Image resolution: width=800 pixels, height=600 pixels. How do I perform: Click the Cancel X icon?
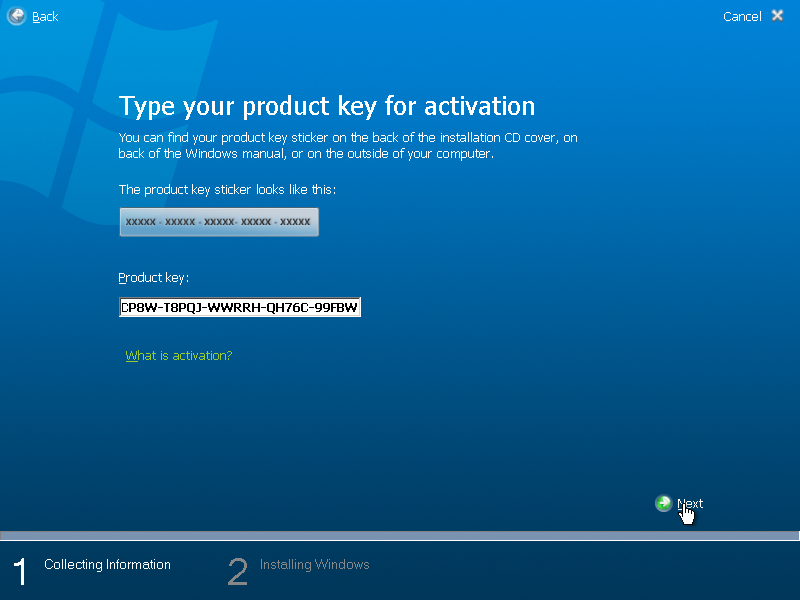point(777,15)
